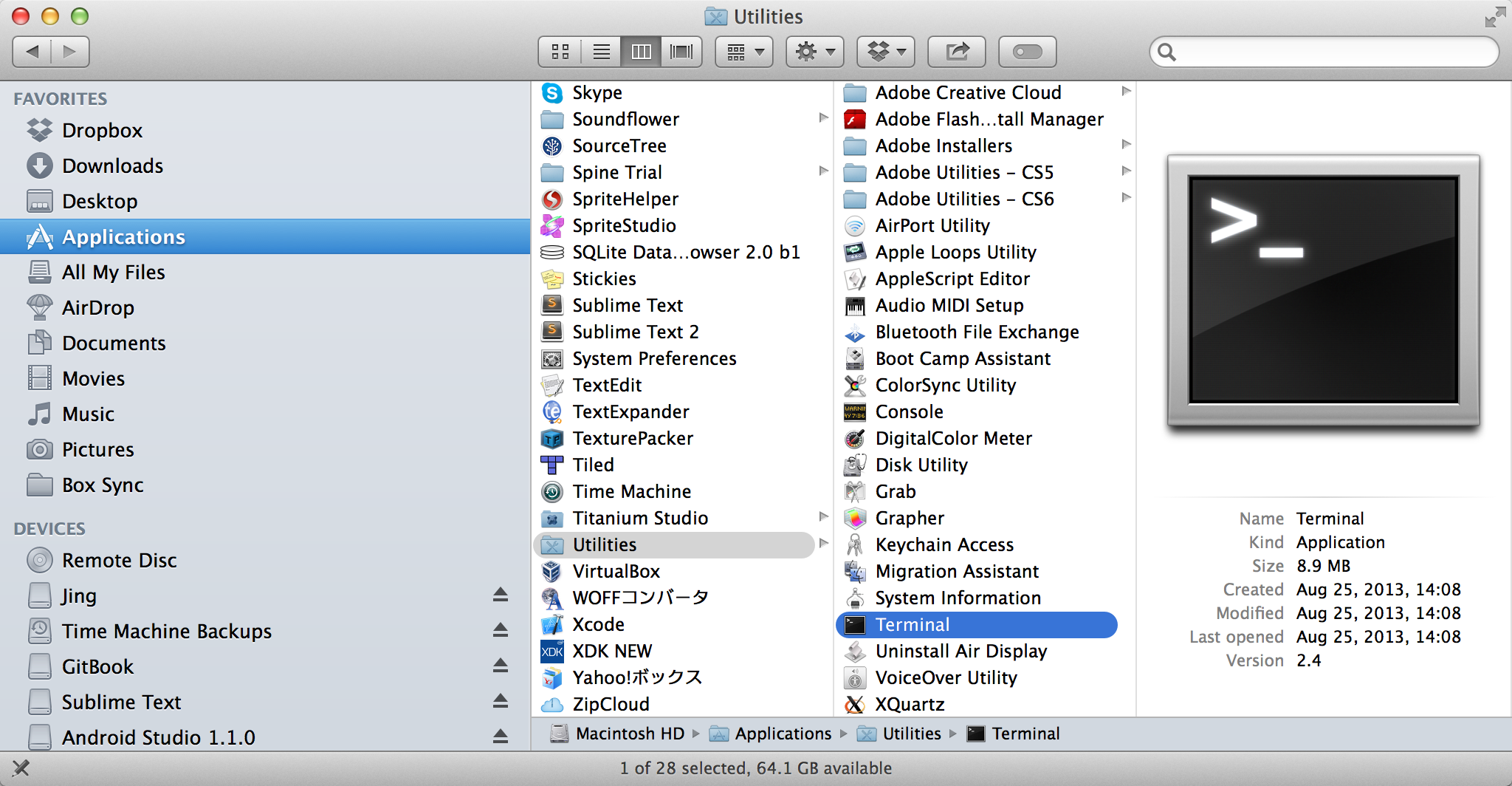Select the XQuartz app icon
Viewport: 1512px width, 786px height.
pos(855,704)
